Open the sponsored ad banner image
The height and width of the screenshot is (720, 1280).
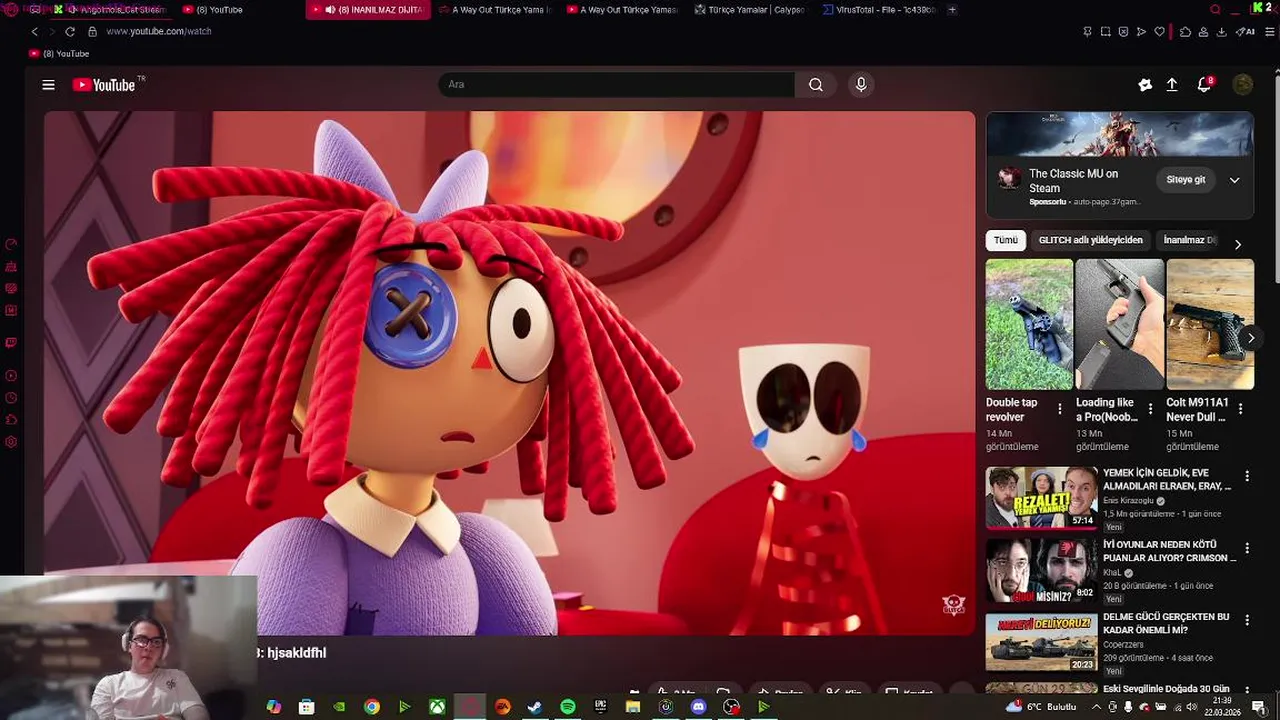(1120, 134)
